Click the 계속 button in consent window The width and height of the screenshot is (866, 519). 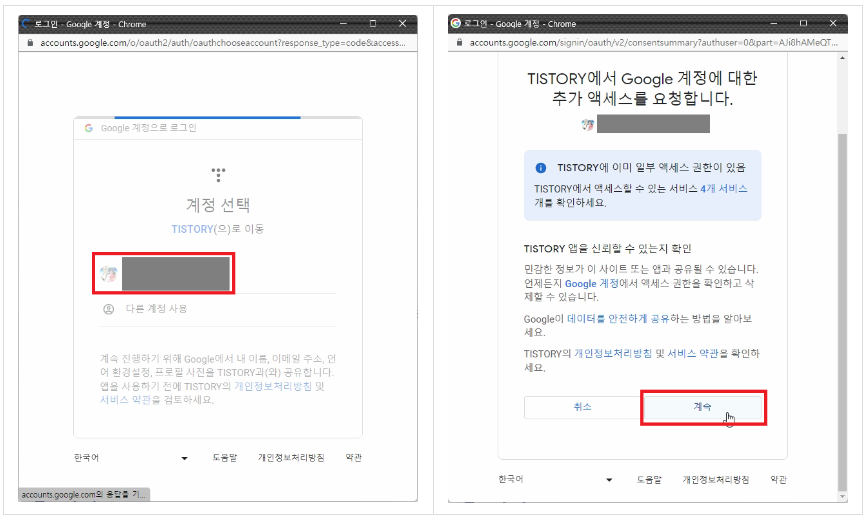coord(703,407)
